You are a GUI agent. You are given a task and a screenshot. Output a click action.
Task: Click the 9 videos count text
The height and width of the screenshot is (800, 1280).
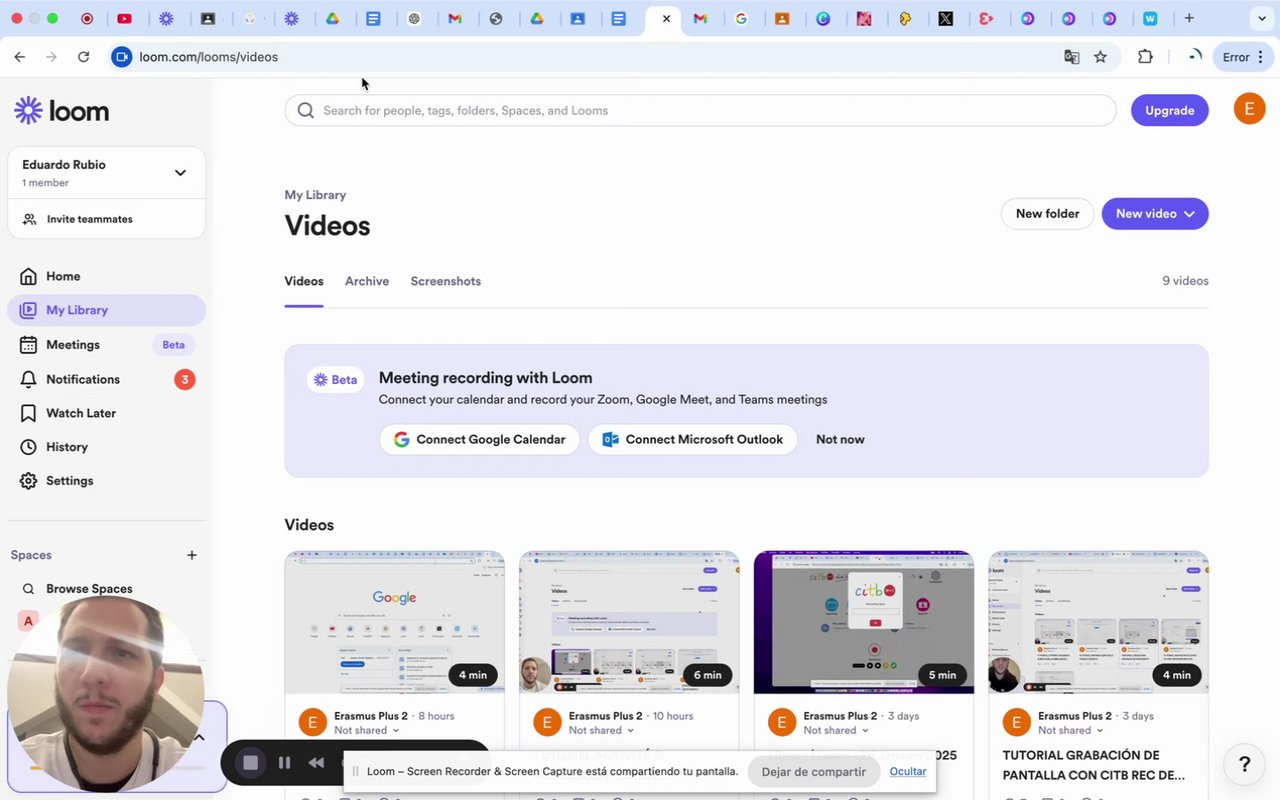(1185, 281)
